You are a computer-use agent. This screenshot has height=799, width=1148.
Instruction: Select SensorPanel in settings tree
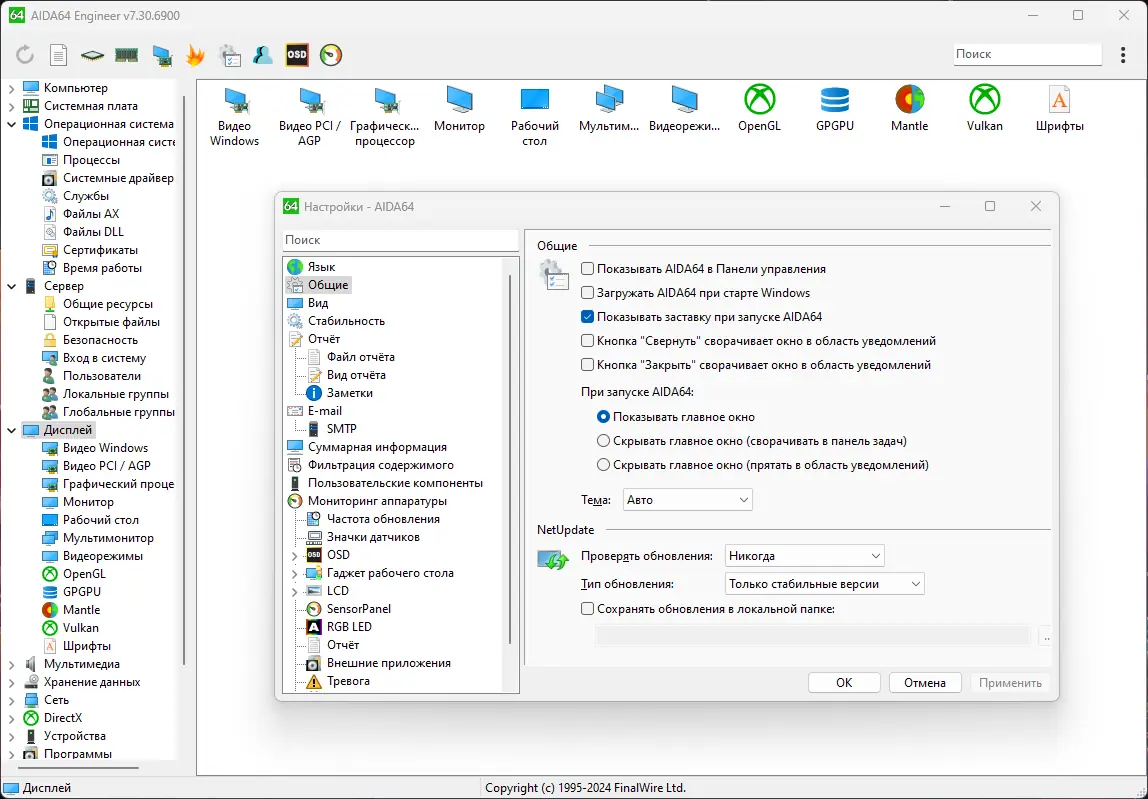(x=359, y=609)
